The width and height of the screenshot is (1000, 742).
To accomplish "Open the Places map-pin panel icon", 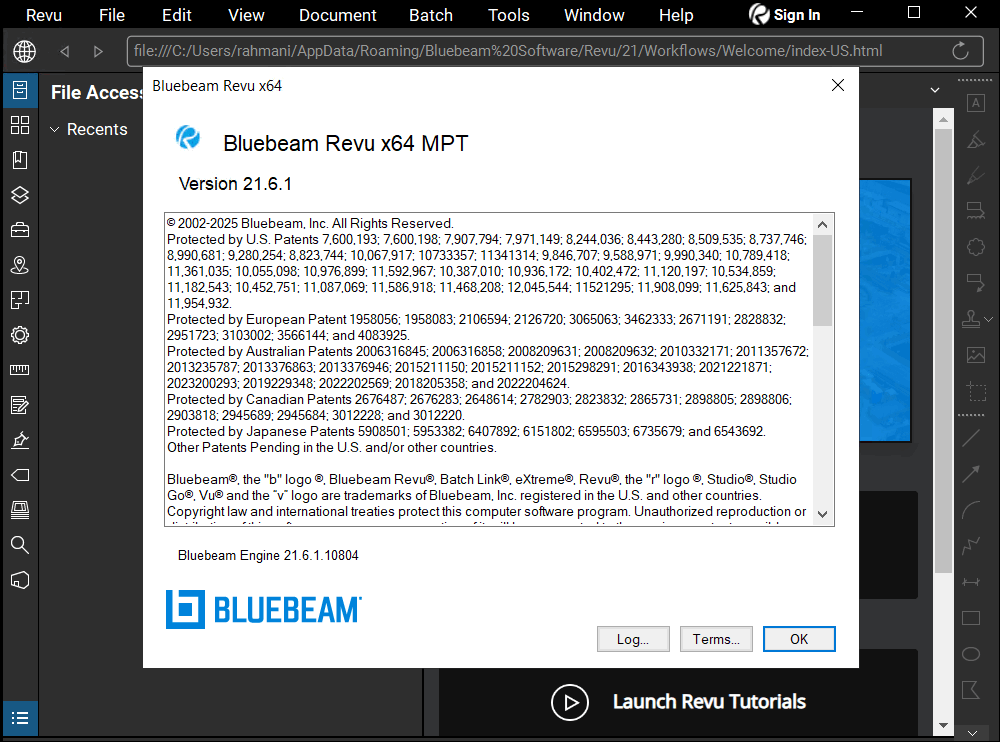I will pyautogui.click(x=20, y=265).
